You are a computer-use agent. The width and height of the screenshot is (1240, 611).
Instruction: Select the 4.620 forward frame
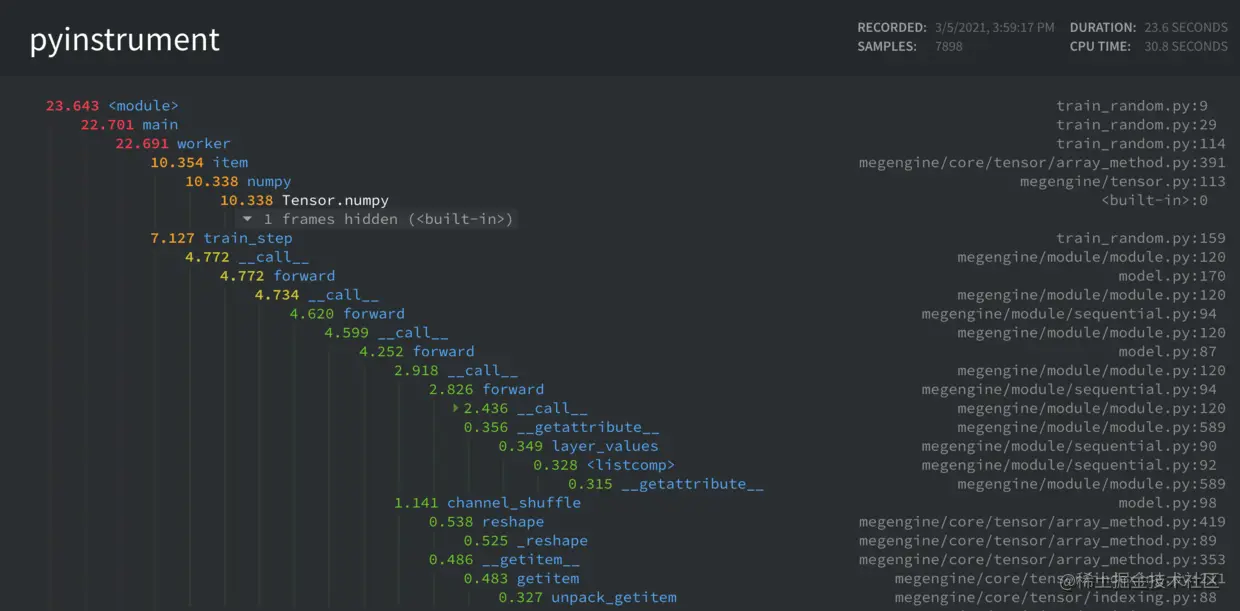[x=347, y=315]
